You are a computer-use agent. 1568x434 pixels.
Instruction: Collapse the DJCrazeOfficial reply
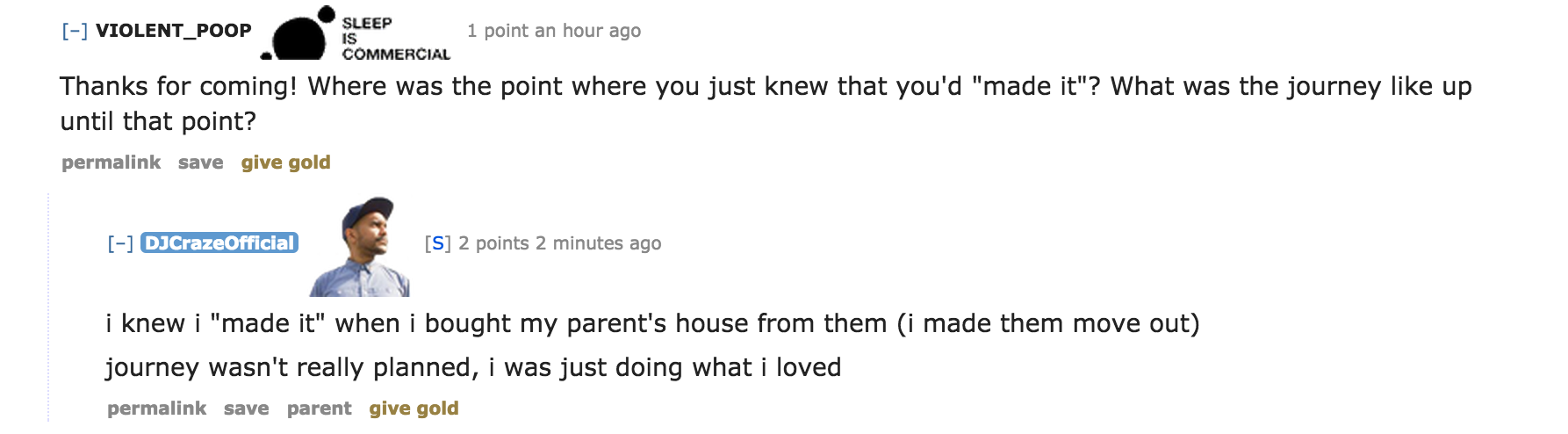[x=120, y=243]
